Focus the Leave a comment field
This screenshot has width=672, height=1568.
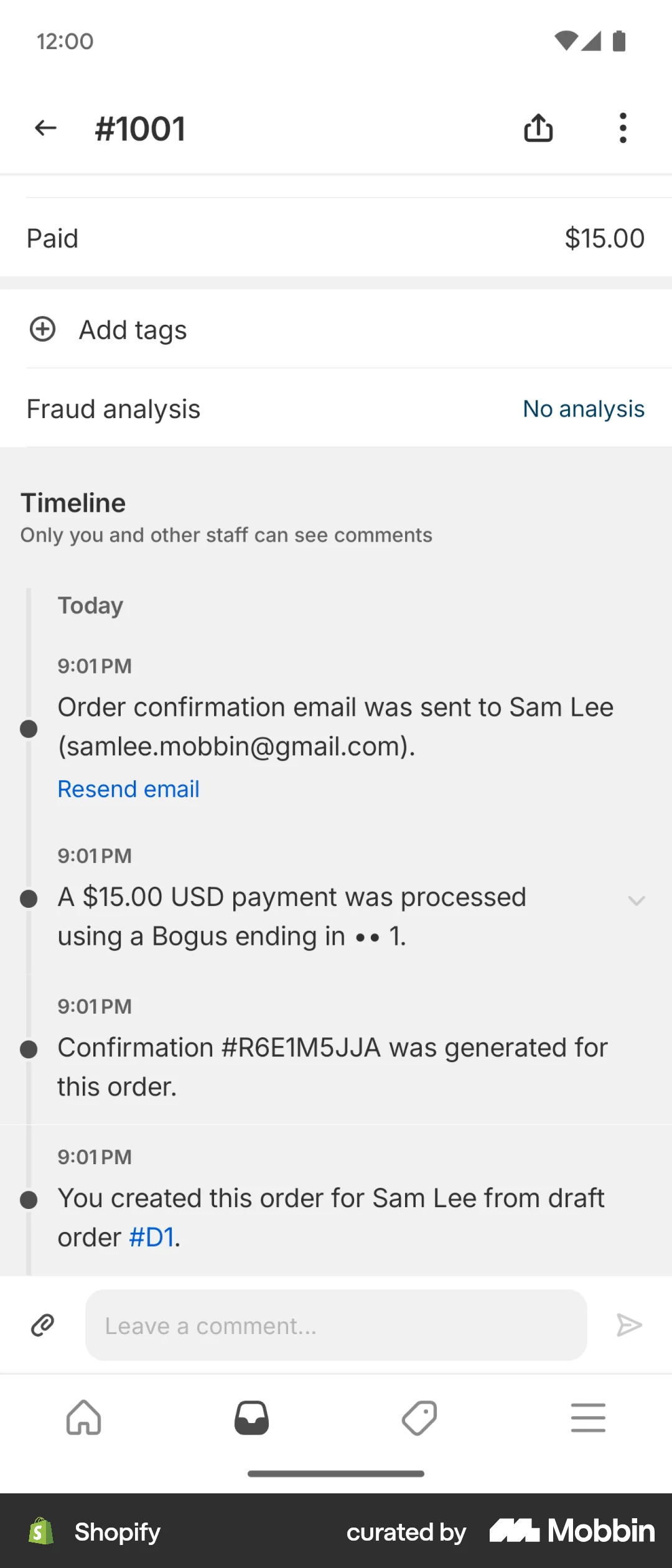pyautogui.click(x=336, y=1325)
